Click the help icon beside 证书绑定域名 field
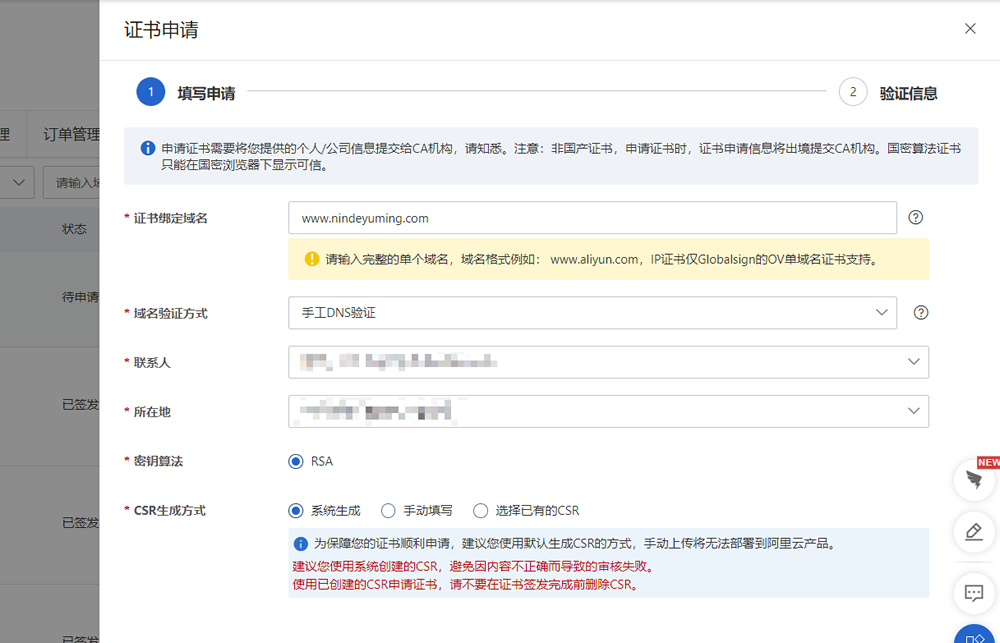The width and height of the screenshot is (1000, 643). (x=915, y=218)
